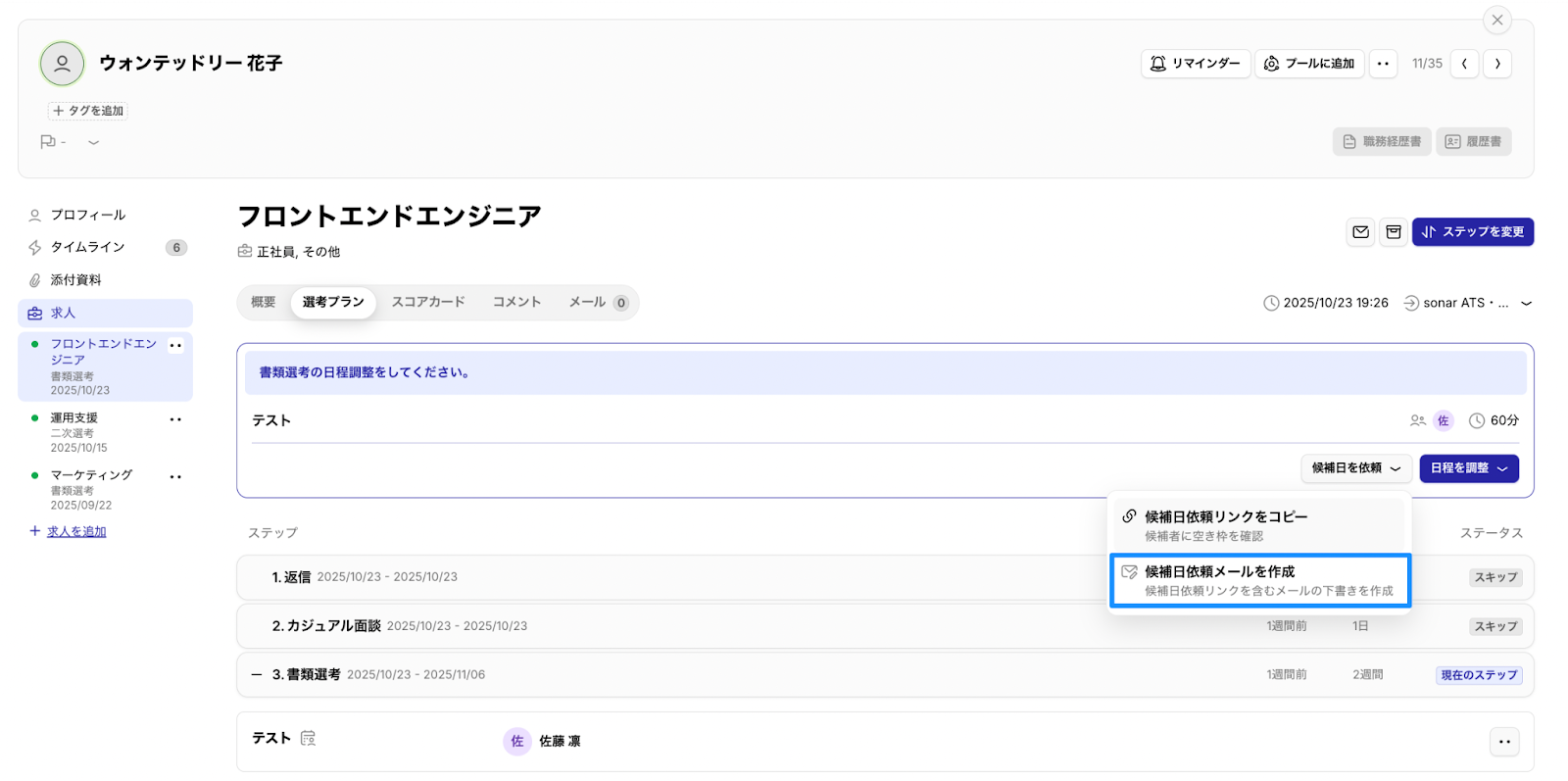The image size is (1568, 781).
Task: Click the ステップを変更 button
Action: (1472, 232)
